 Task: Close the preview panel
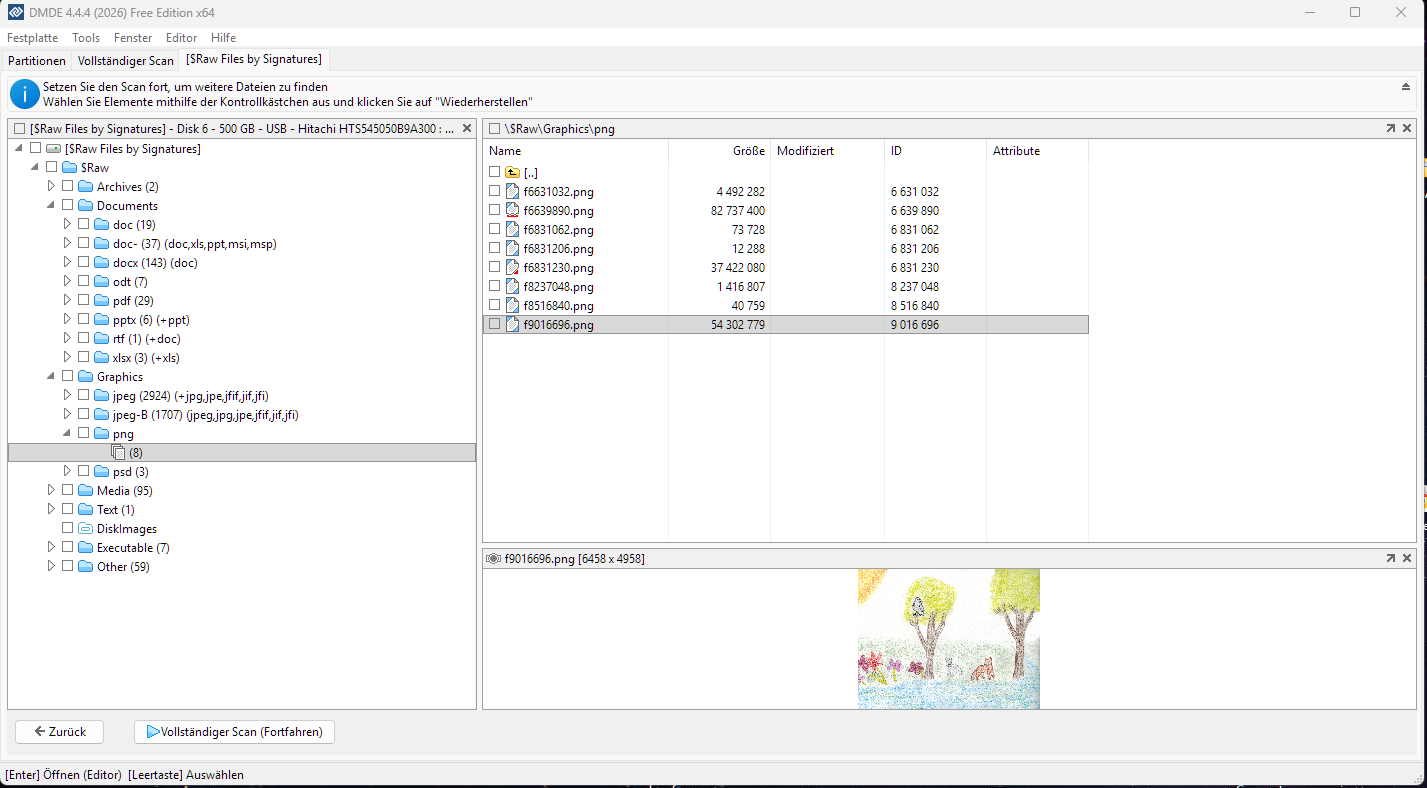click(x=1407, y=558)
